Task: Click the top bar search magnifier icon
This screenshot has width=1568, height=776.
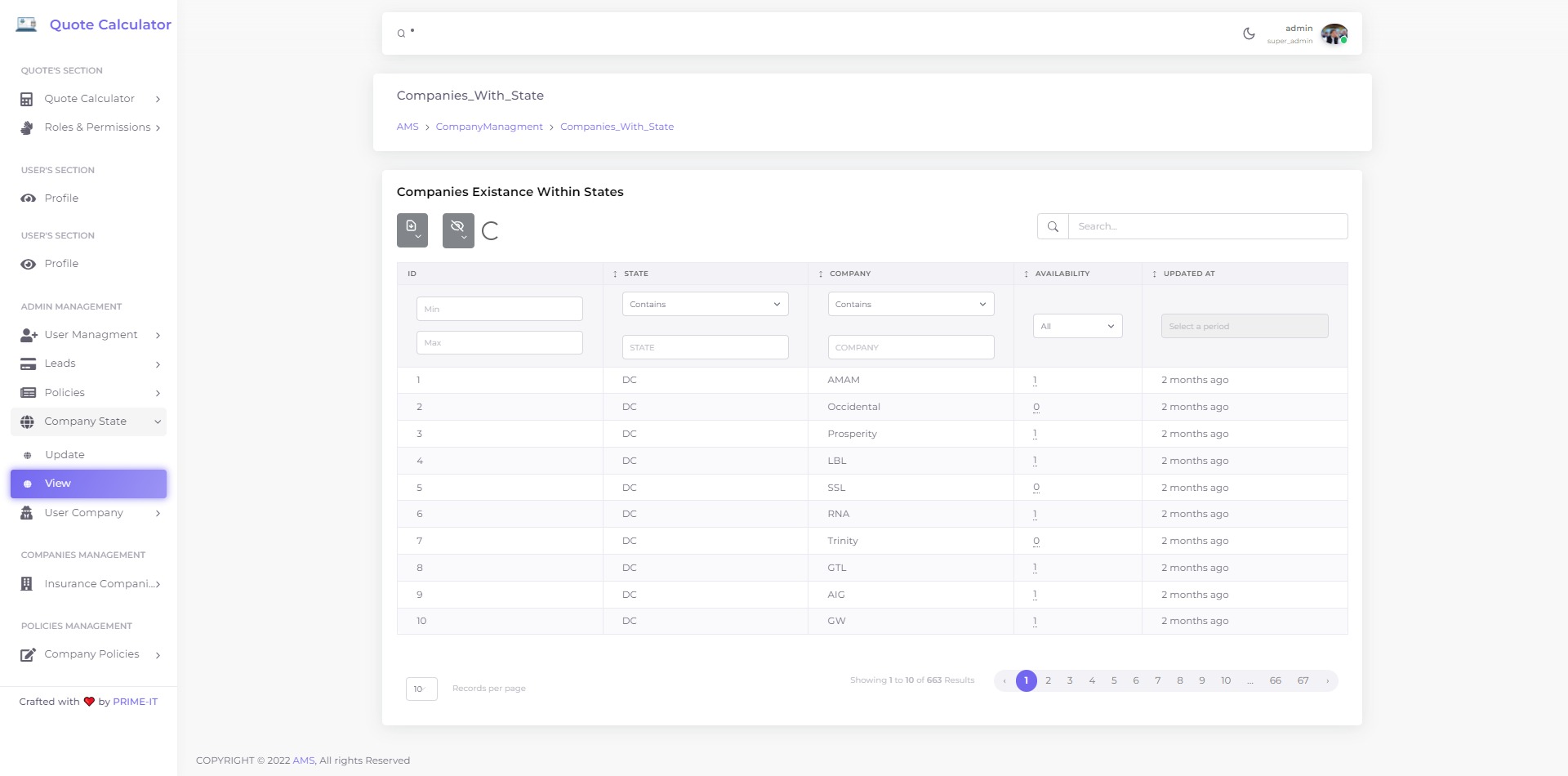Action: [401, 33]
